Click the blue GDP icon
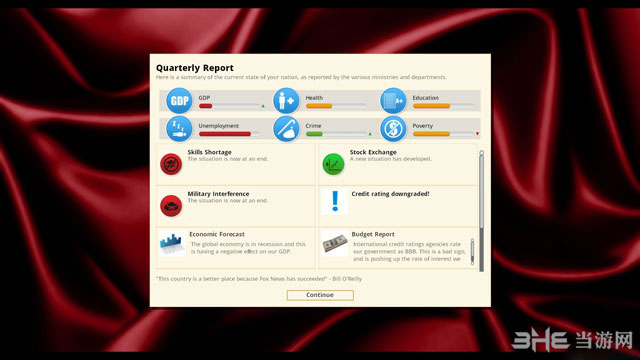640x360 pixels. coord(179,100)
